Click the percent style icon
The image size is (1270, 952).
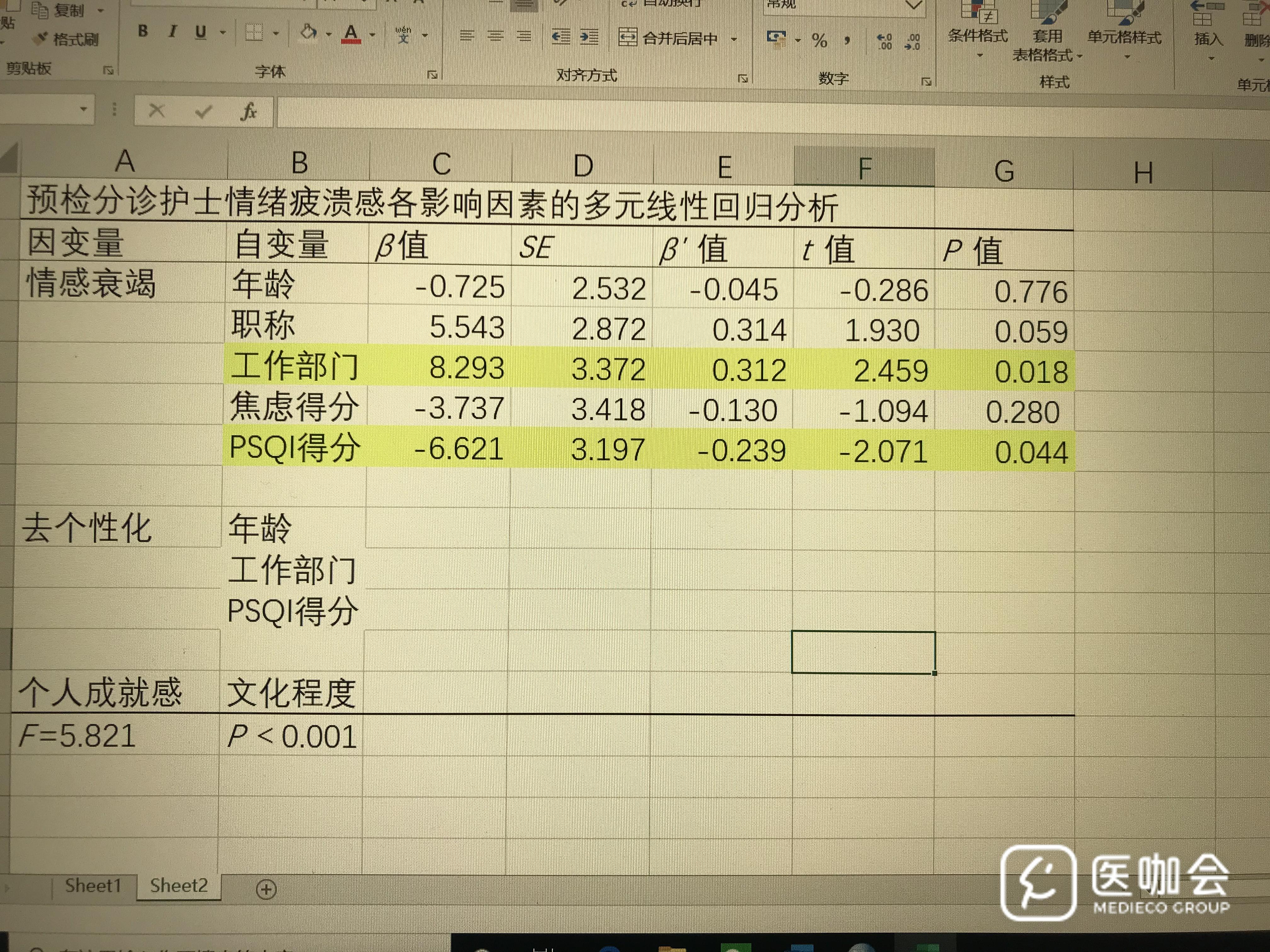click(819, 40)
